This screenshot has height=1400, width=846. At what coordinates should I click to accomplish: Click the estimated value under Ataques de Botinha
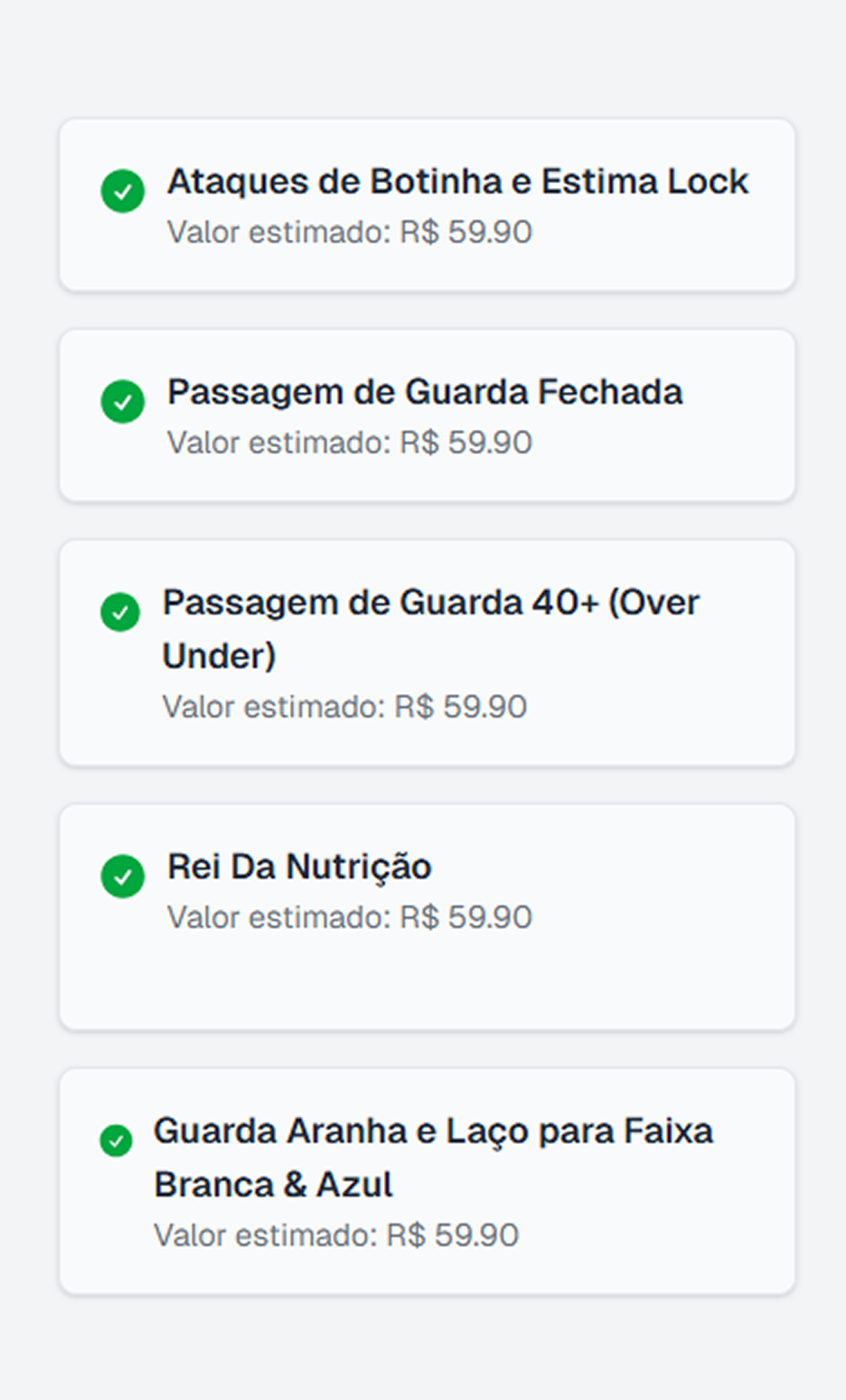tap(349, 233)
